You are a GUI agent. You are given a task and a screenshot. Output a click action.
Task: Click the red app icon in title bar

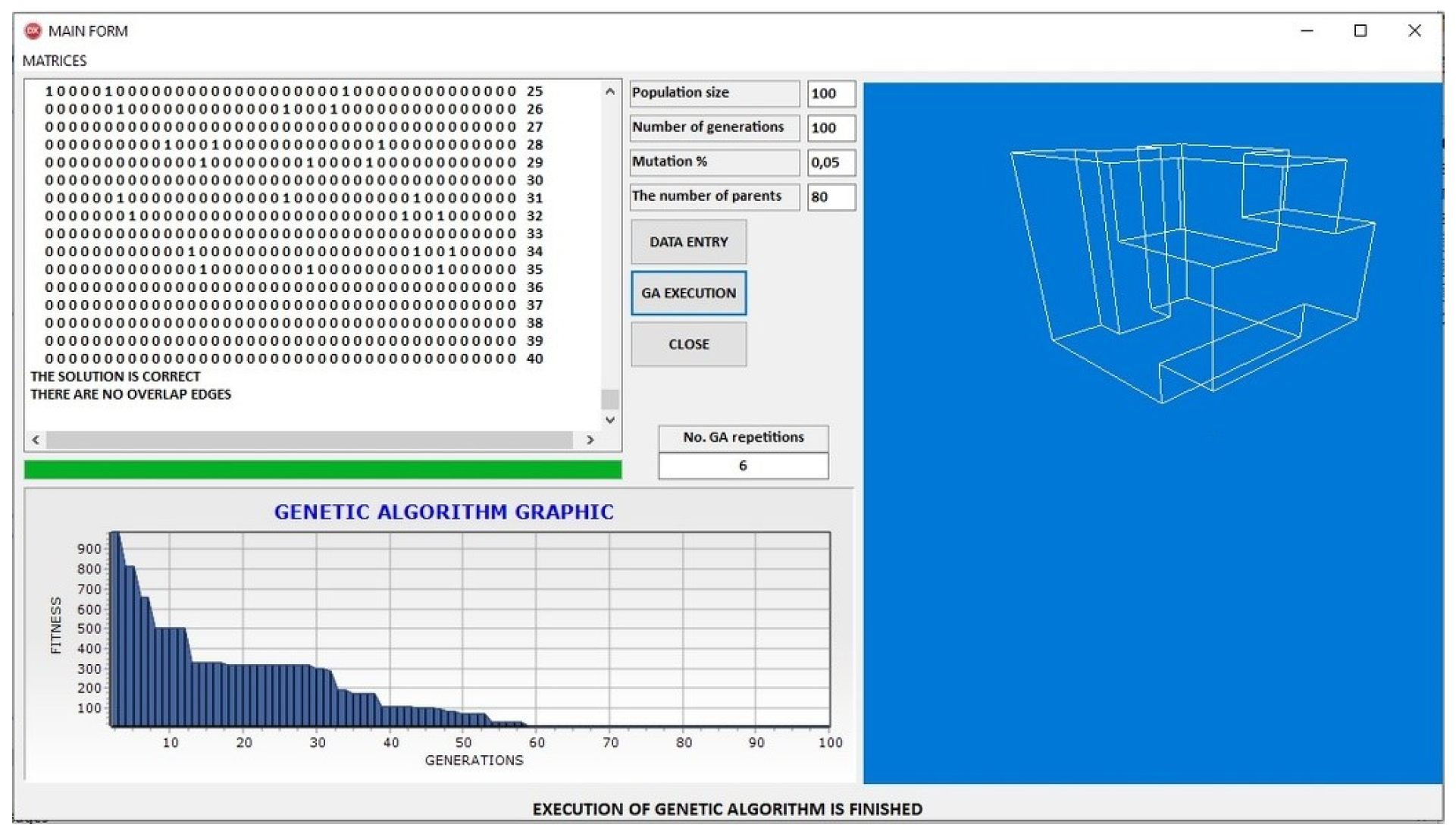coord(33,31)
